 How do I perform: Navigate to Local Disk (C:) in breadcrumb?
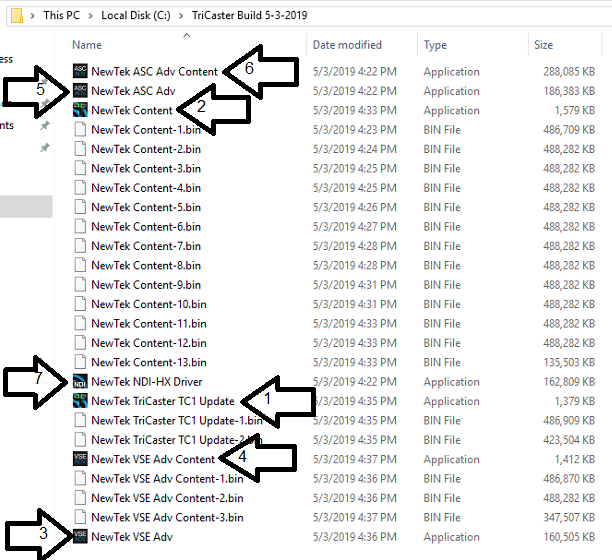pyautogui.click(x=136, y=16)
